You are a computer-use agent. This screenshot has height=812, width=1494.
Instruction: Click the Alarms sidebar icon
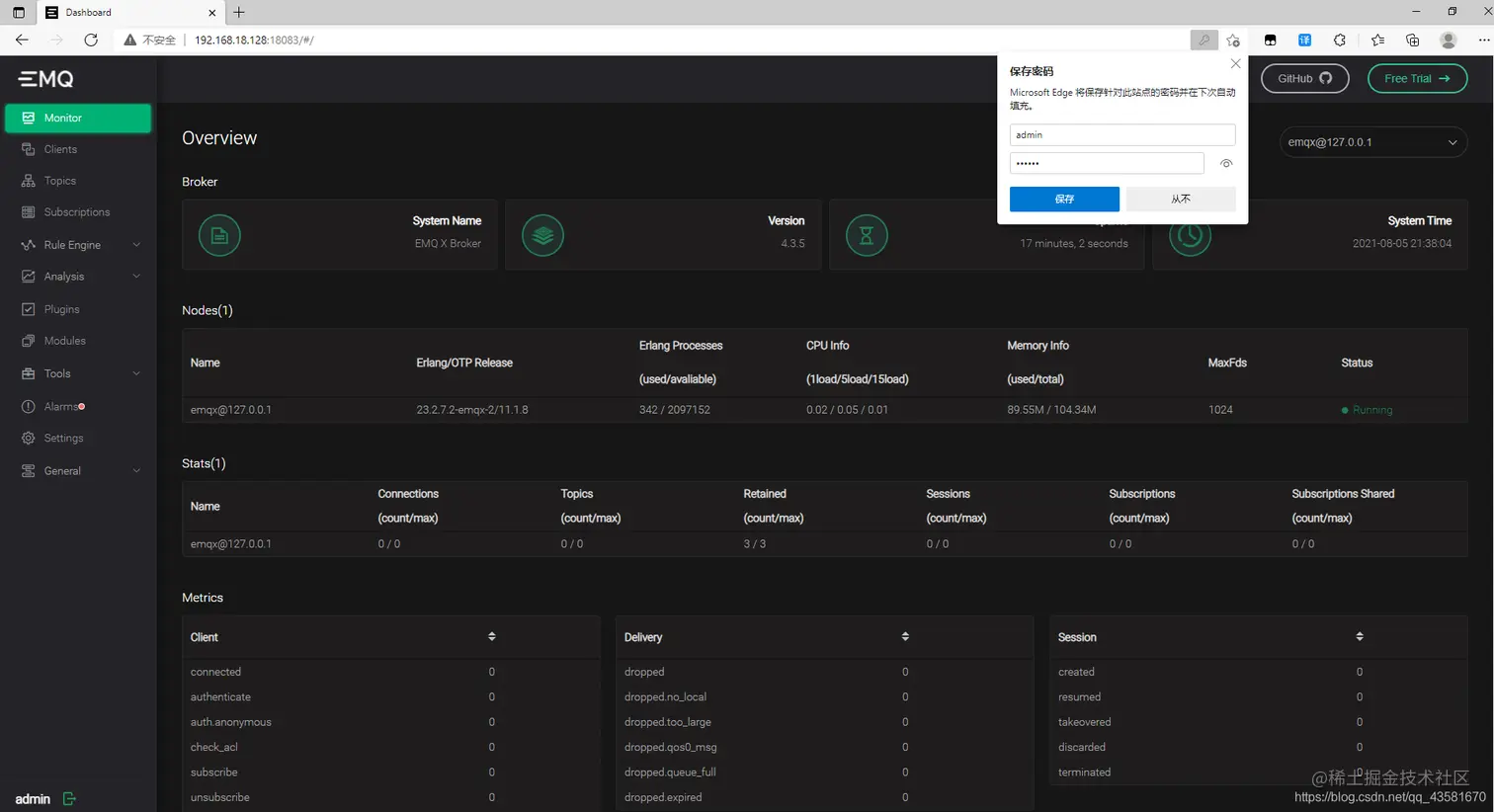pos(28,406)
